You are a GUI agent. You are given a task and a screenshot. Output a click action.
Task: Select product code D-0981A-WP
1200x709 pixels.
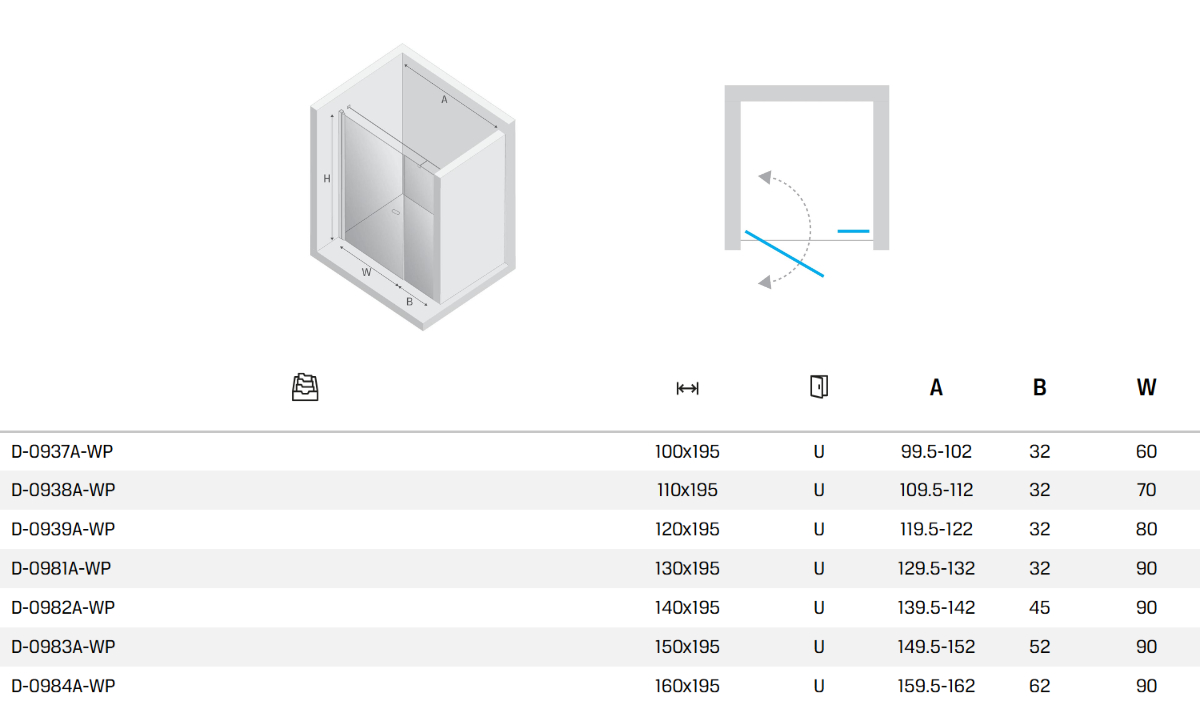coord(61,569)
